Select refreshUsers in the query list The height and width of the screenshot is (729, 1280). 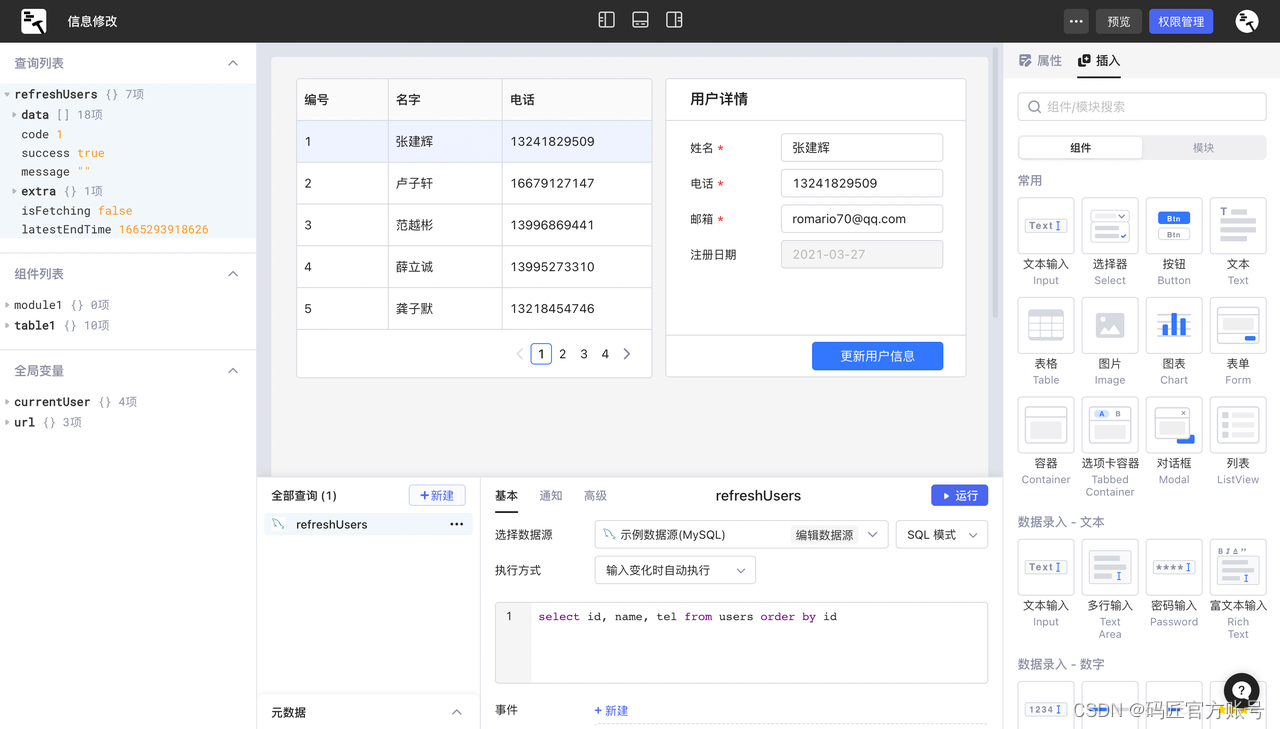coord(367,524)
